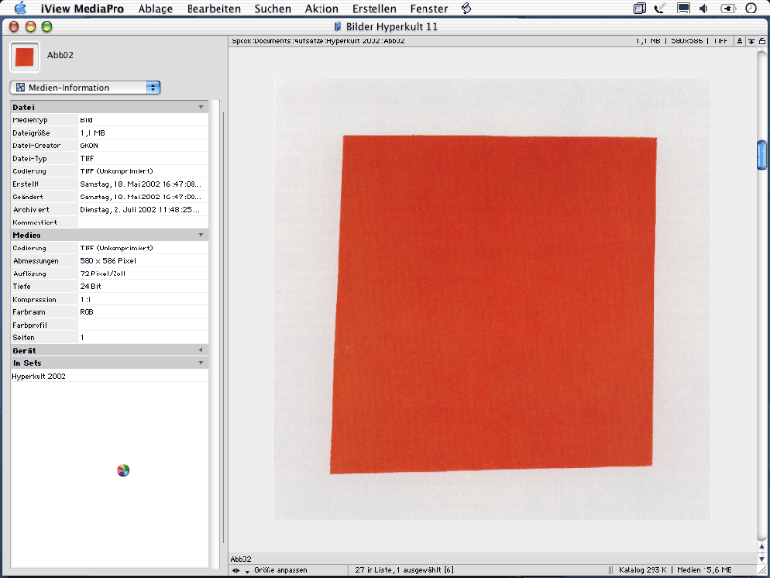Screen dimensions: 770x578
Task: Open the Aktion menu
Action: coord(321,9)
